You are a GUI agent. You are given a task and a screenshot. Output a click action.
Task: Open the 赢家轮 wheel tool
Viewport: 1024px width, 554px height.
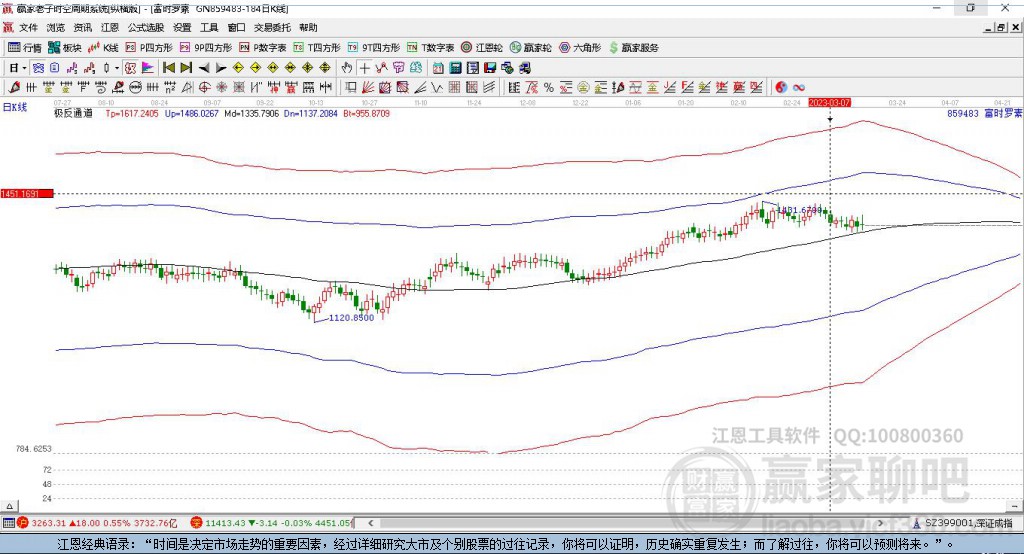pyautogui.click(x=530, y=48)
